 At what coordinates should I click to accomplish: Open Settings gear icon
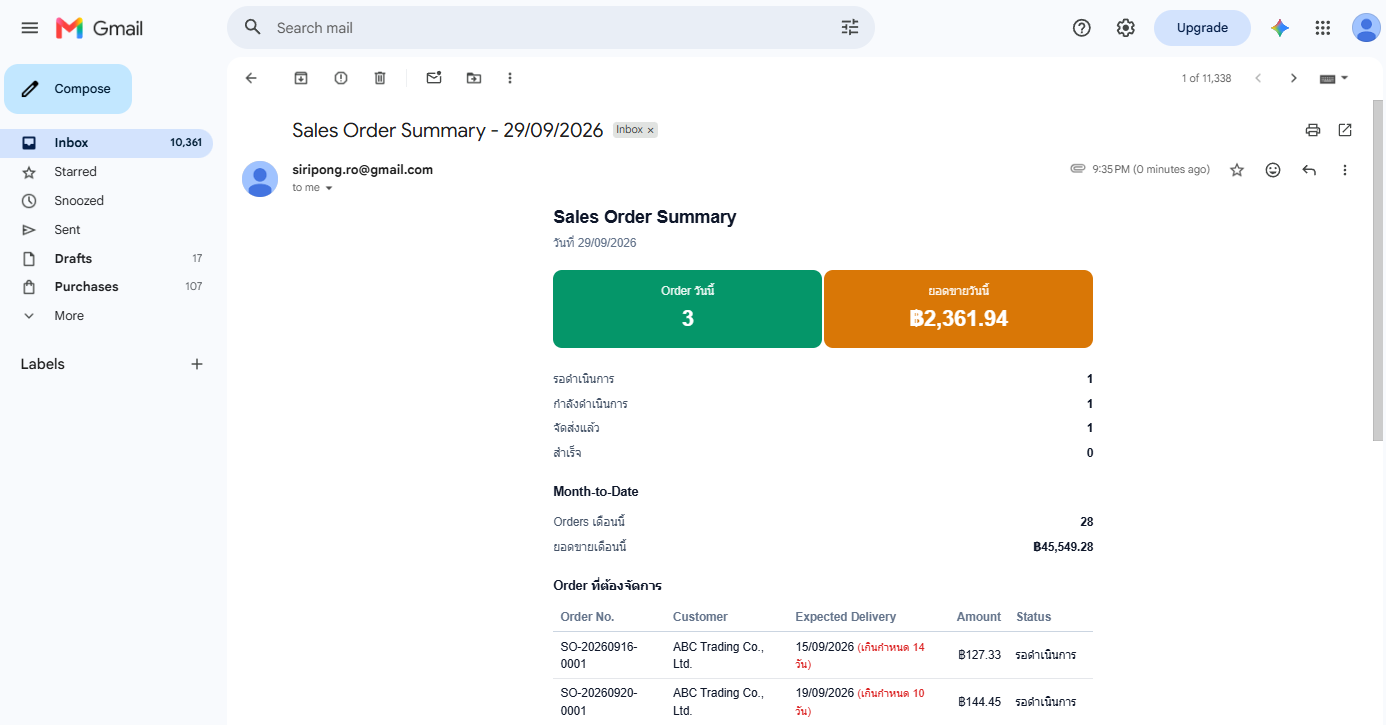point(1126,28)
